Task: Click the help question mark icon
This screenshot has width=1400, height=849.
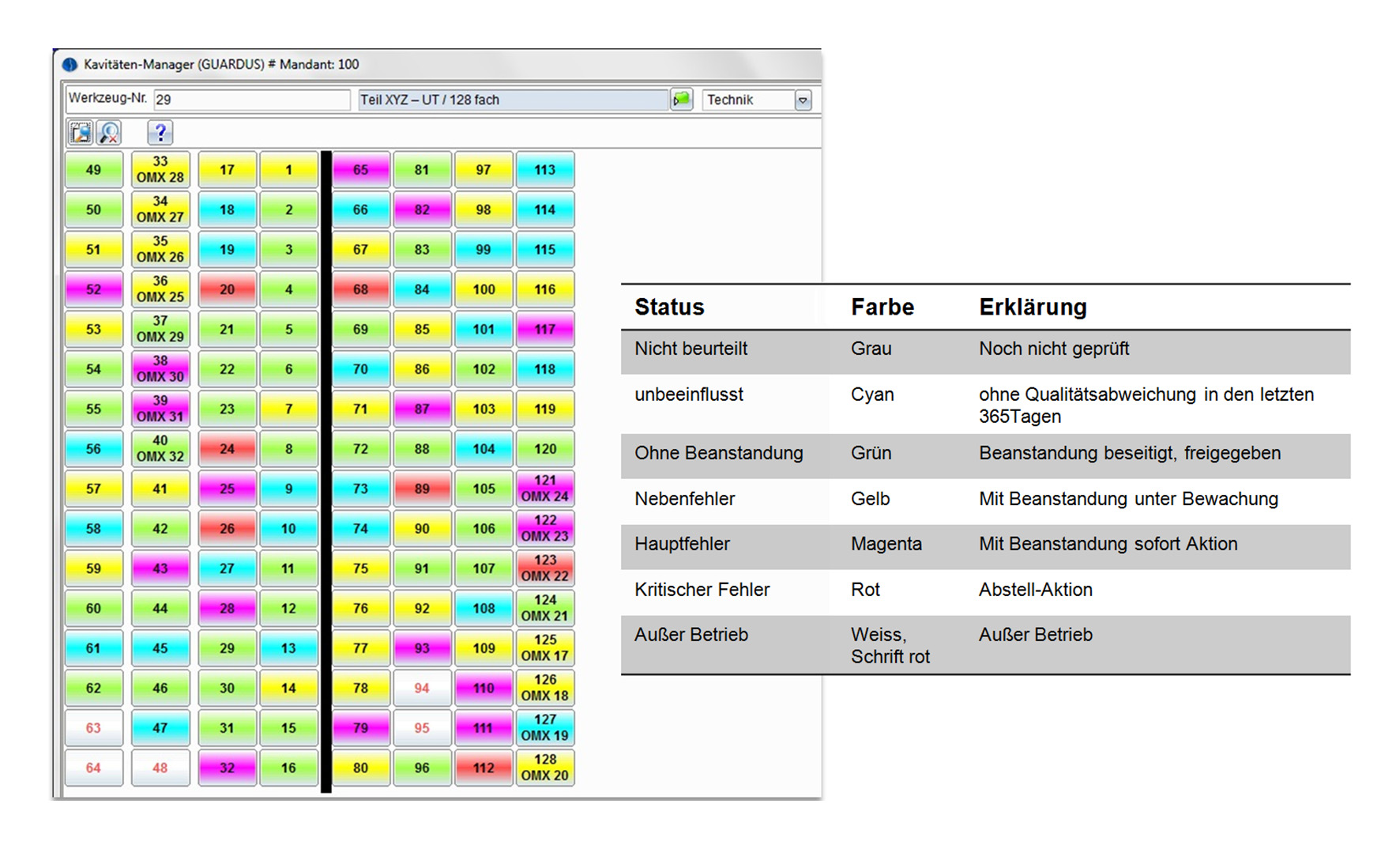Action: click(x=160, y=133)
